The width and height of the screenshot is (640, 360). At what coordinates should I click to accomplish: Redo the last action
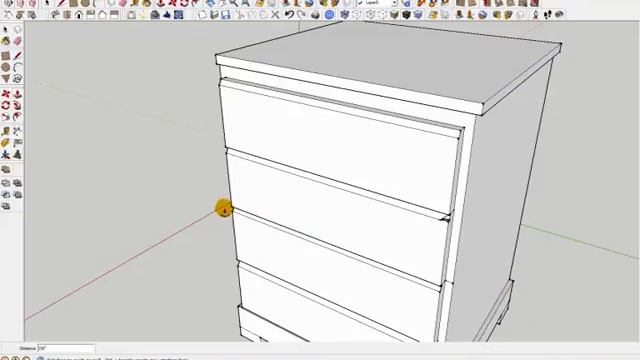click(301, 15)
